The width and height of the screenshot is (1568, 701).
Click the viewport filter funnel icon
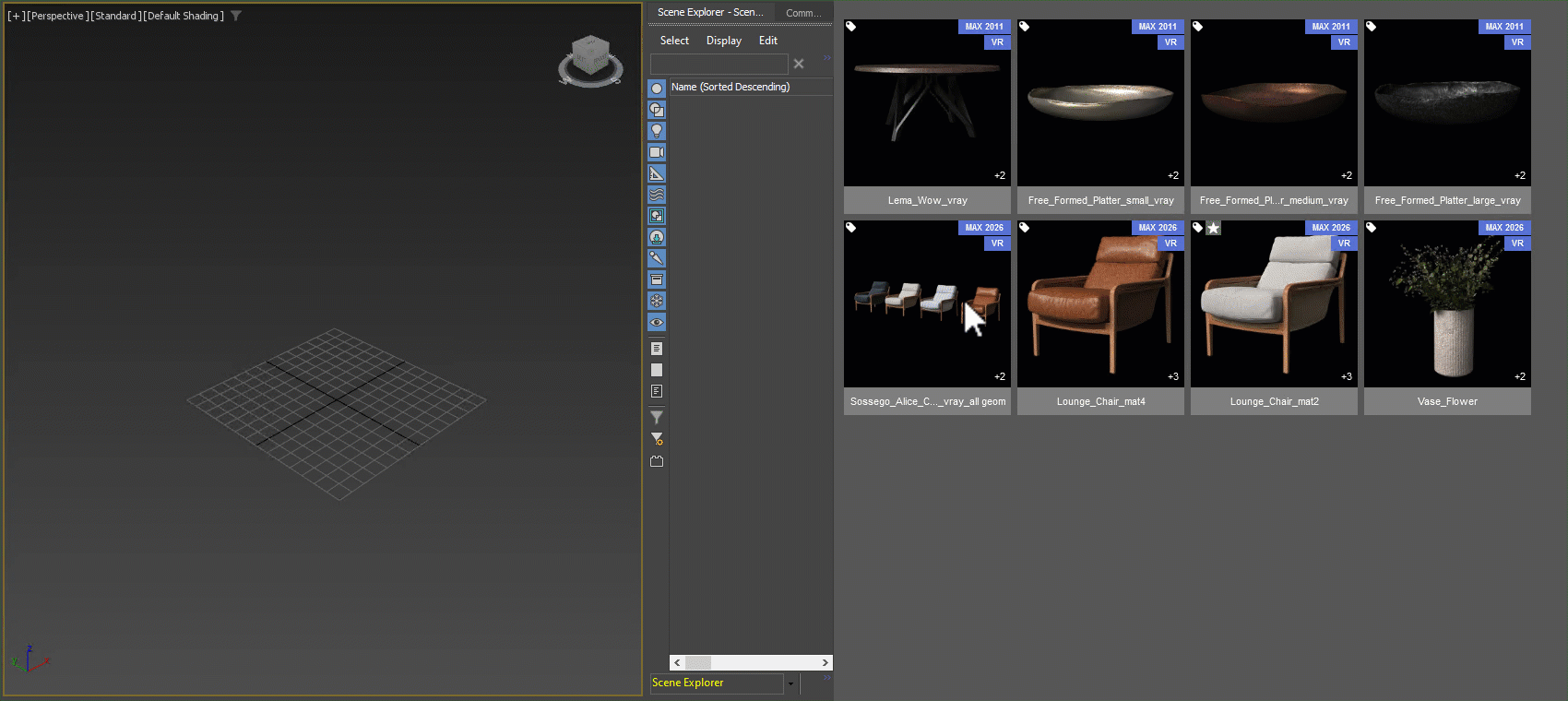click(x=236, y=16)
